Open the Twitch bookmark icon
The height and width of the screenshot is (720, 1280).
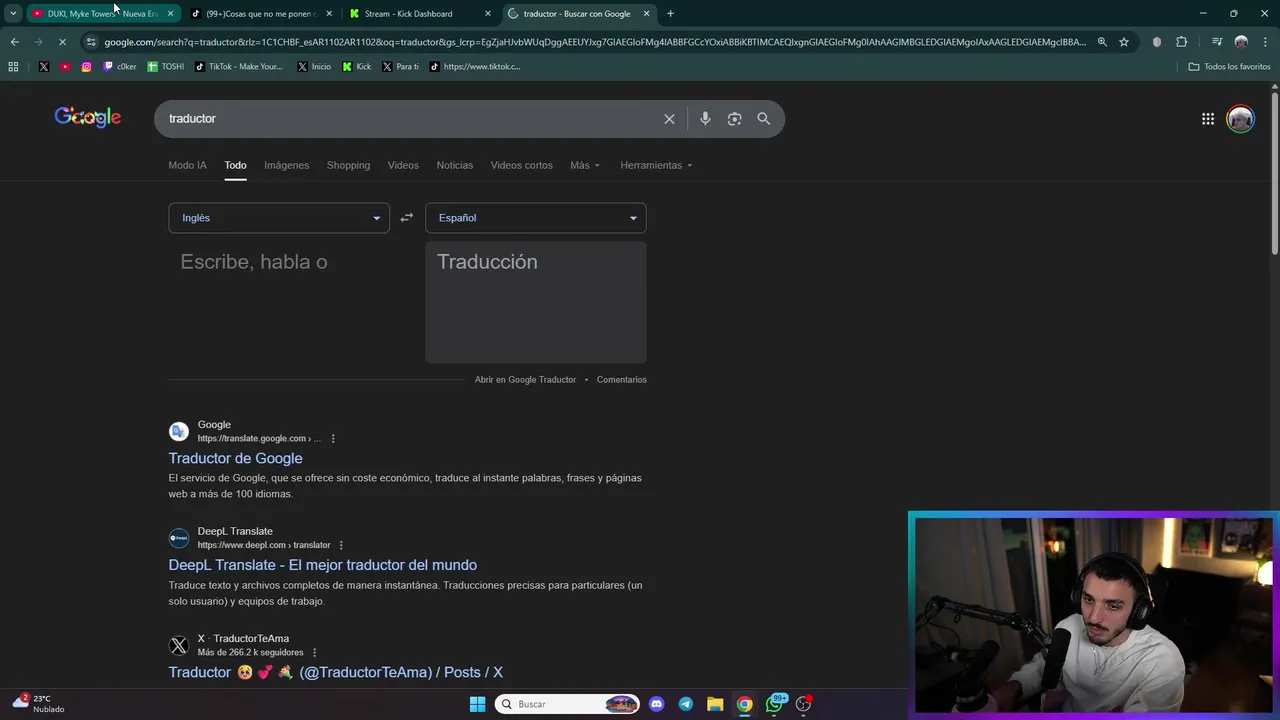click(x=120, y=67)
